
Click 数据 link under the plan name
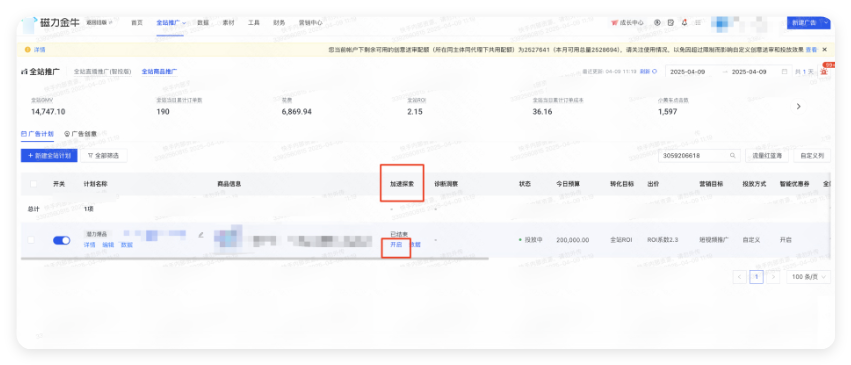click(x=126, y=245)
